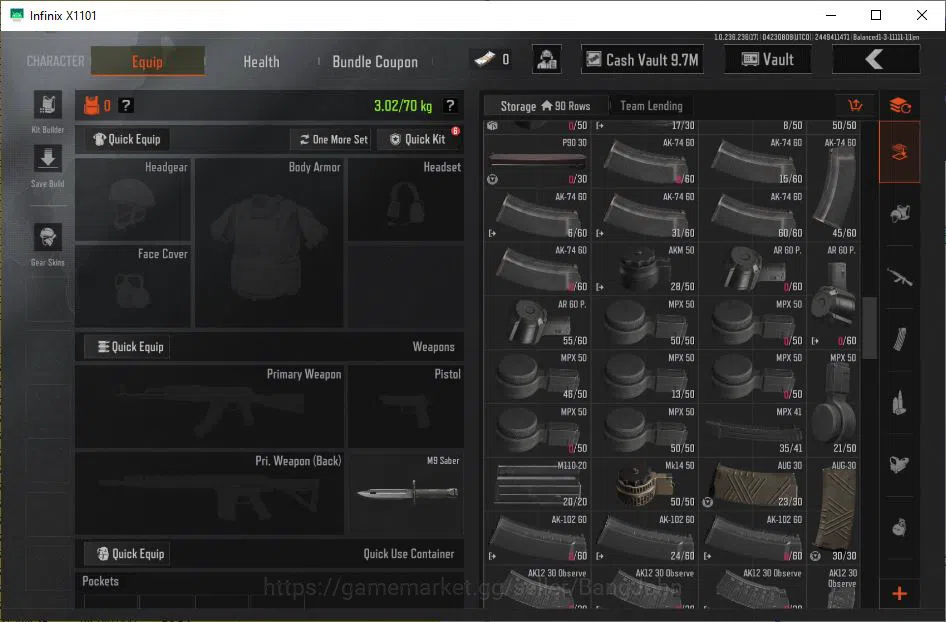Select the all-items storage filter icon
Image resolution: width=946 pixels, height=622 pixels.
click(x=900, y=152)
